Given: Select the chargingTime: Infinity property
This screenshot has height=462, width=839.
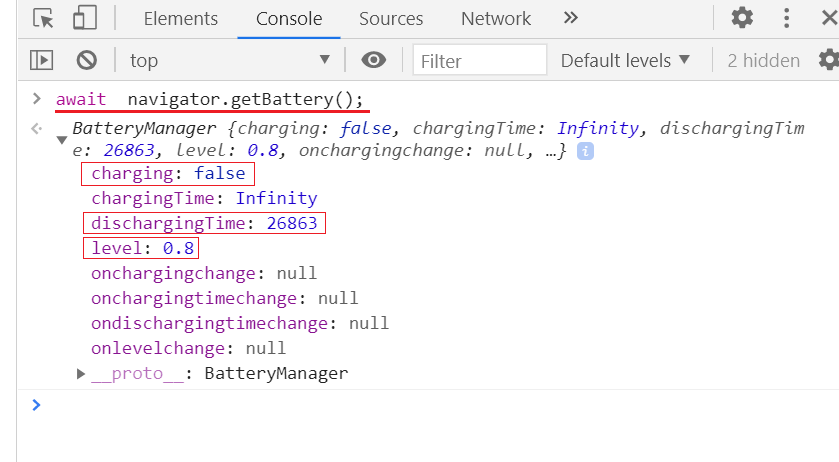Looking at the screenshot, I should (x=204, y=199).
